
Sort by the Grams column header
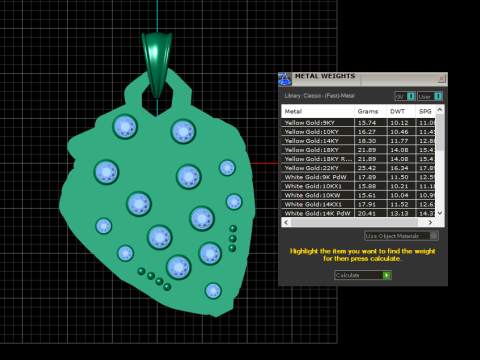pyautogui.click(x=370, y=111)
